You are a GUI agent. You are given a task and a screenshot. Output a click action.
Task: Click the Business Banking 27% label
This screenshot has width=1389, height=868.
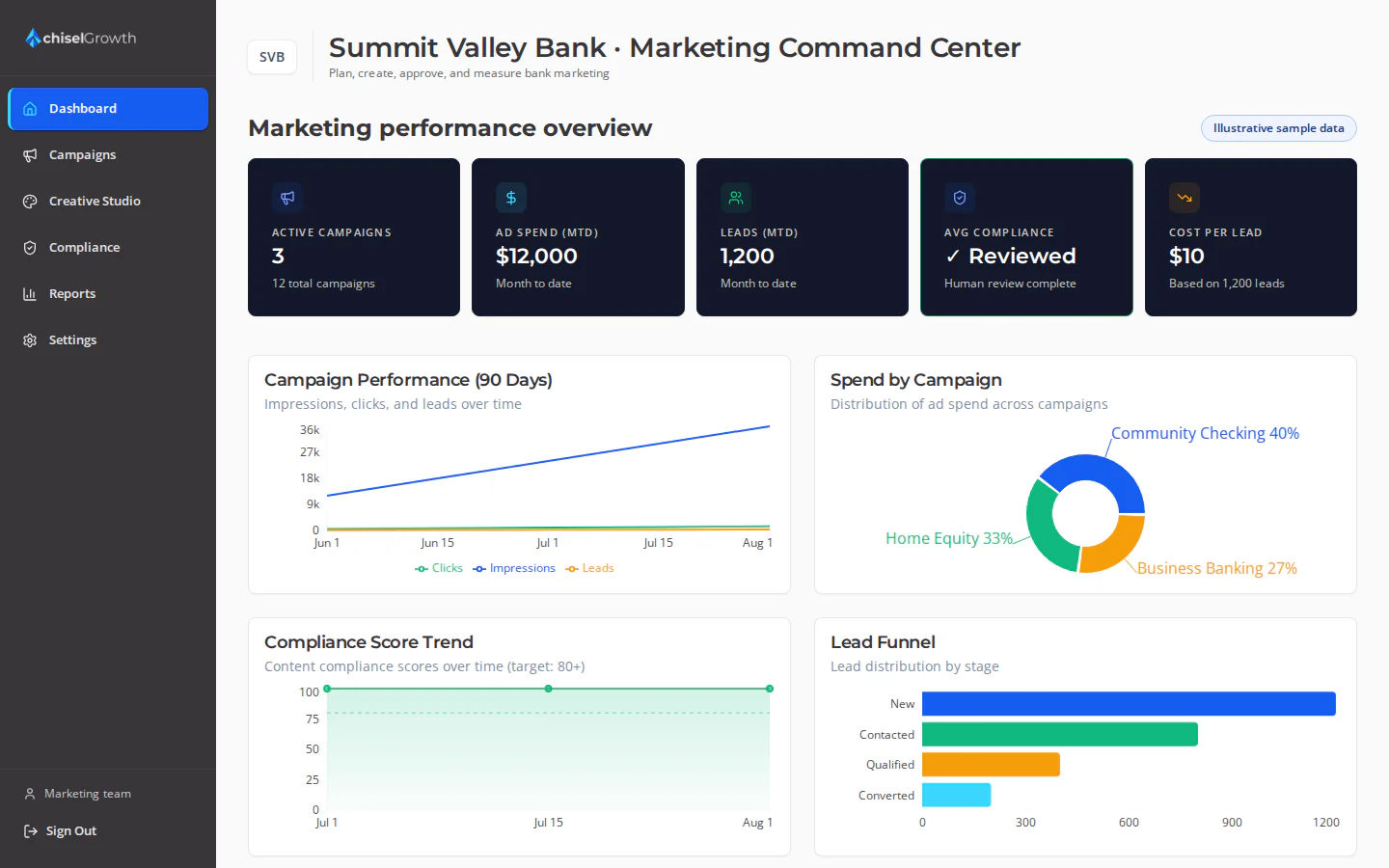pyautogui.click(x=1216, y=568)
